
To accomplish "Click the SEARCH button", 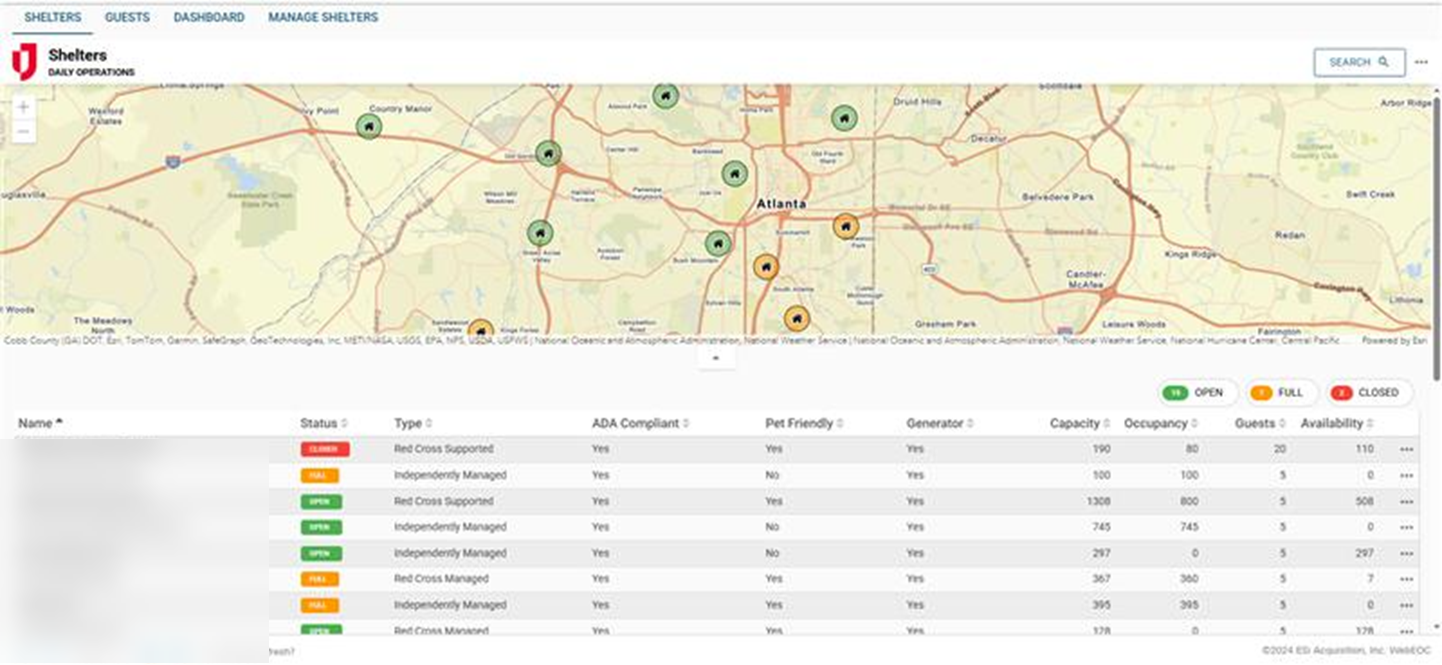I will [1358, 62].
